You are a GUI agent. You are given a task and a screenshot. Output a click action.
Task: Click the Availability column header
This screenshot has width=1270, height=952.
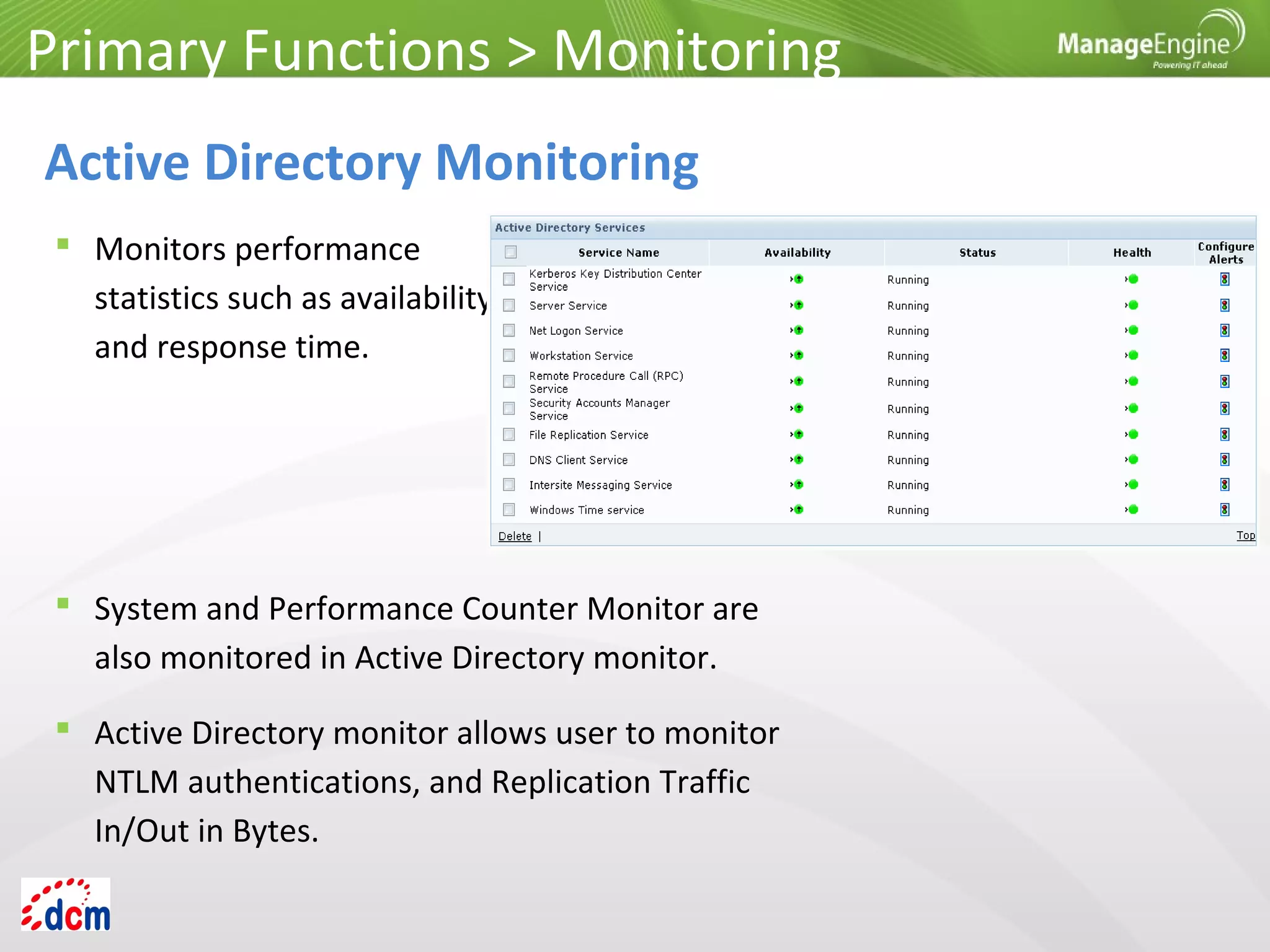click(797, 253)
